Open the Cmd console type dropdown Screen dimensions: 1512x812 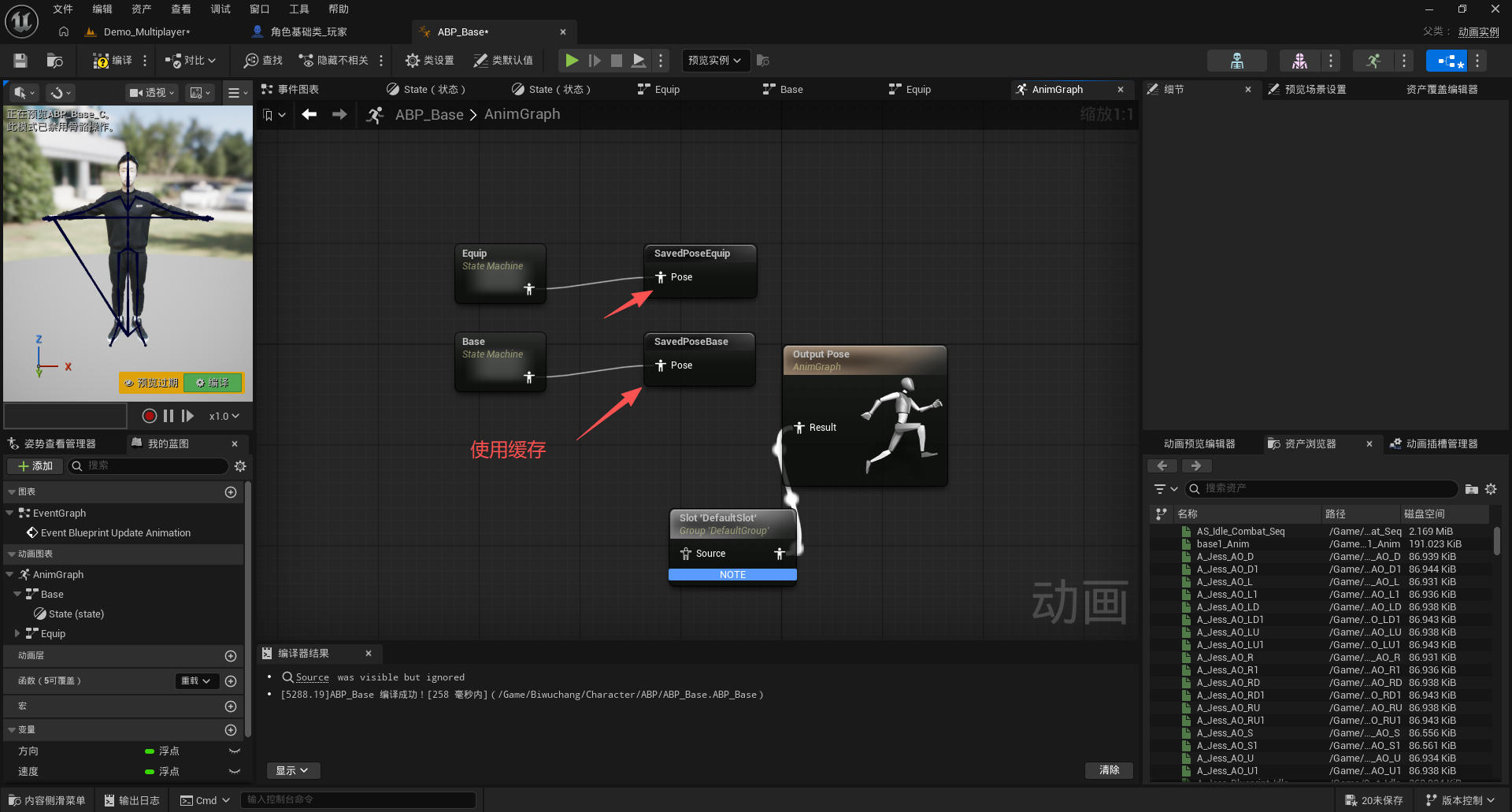pyautogui.click(x=205, y=800)
